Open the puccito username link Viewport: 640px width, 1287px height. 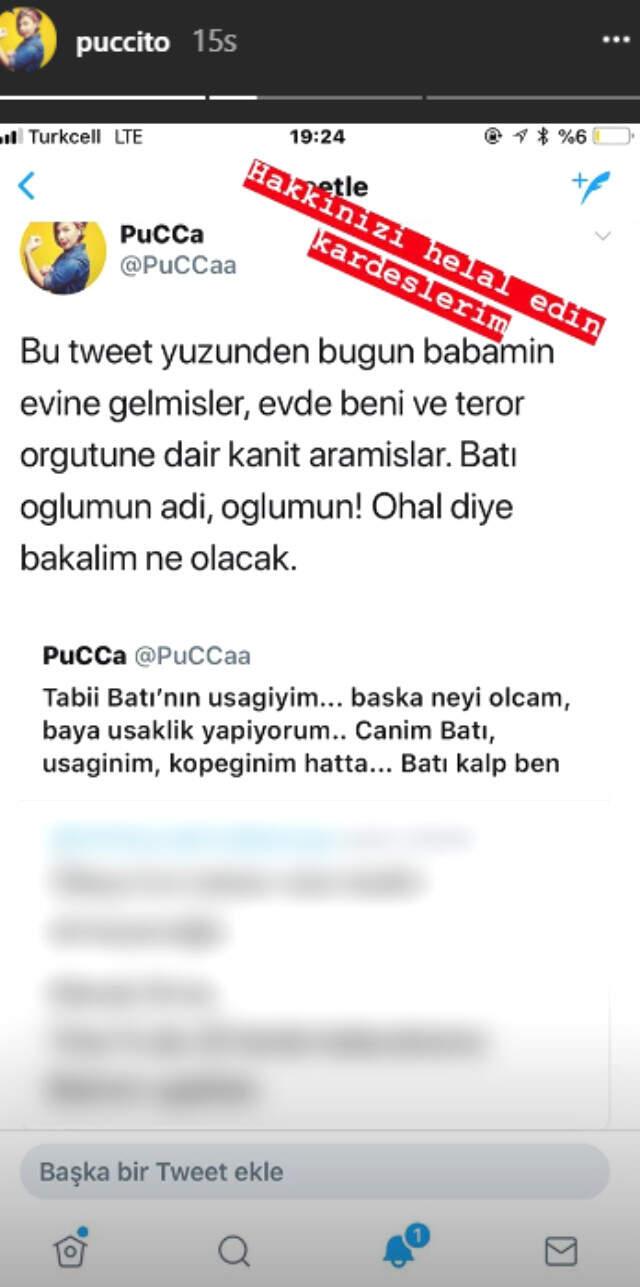(123, 42)
